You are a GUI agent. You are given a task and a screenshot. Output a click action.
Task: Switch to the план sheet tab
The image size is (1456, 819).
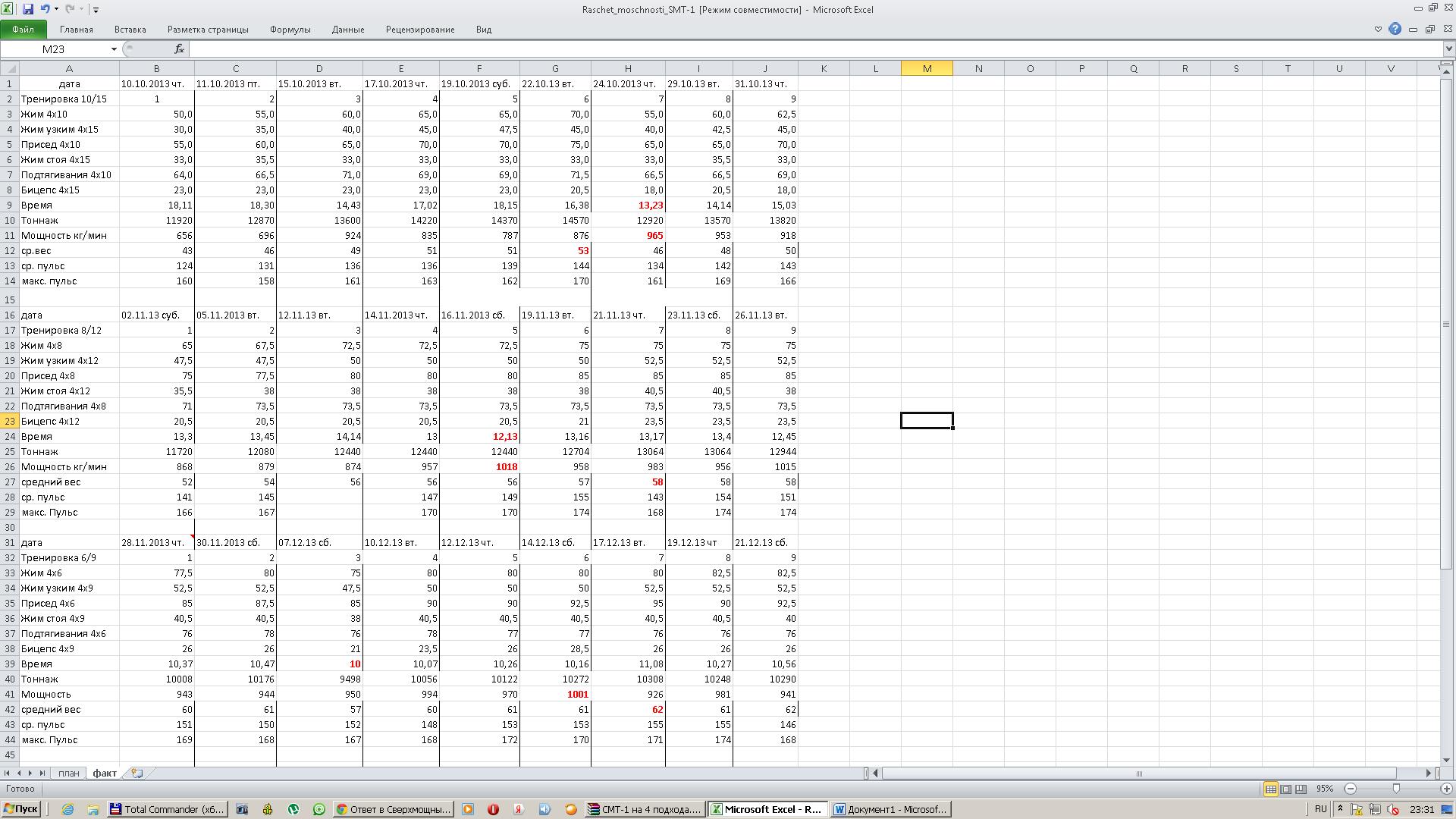[x=68, y=773]
